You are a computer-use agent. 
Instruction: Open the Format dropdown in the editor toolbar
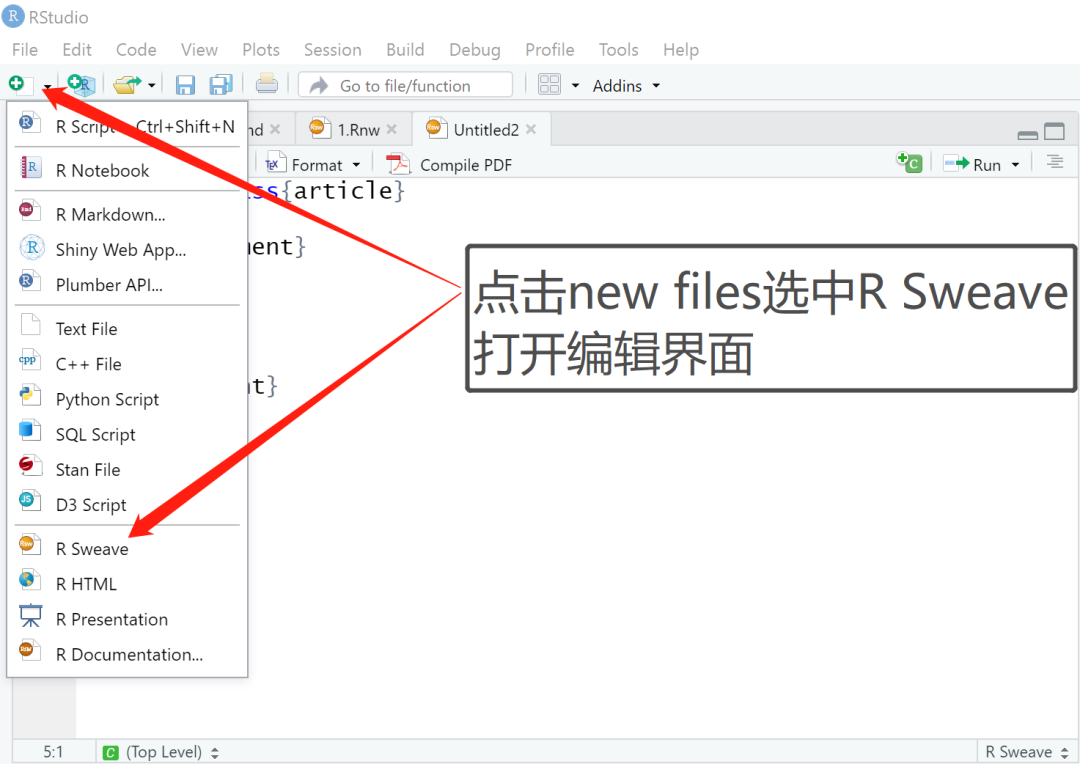[313, 162]
